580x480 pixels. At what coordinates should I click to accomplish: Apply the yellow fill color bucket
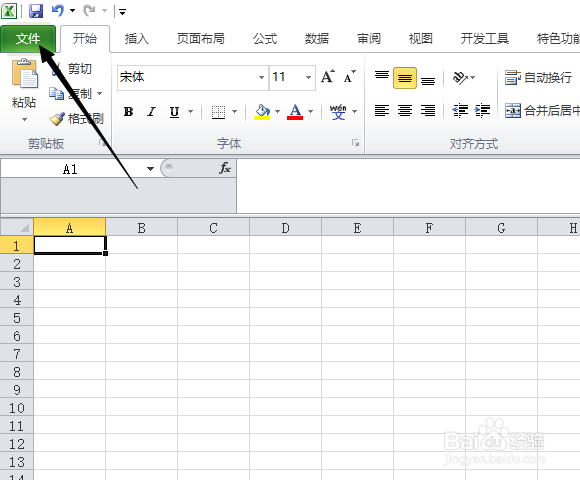coord(262,111)
